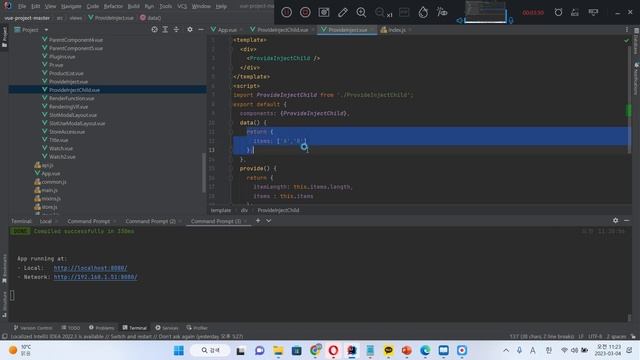Open Project panel settings gear
Viewport: 640px width, 360px height.
point(190,29)
